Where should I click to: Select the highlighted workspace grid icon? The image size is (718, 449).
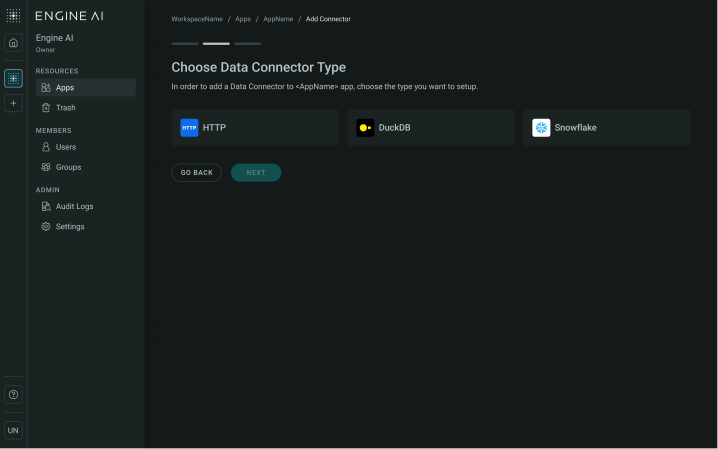13,78
